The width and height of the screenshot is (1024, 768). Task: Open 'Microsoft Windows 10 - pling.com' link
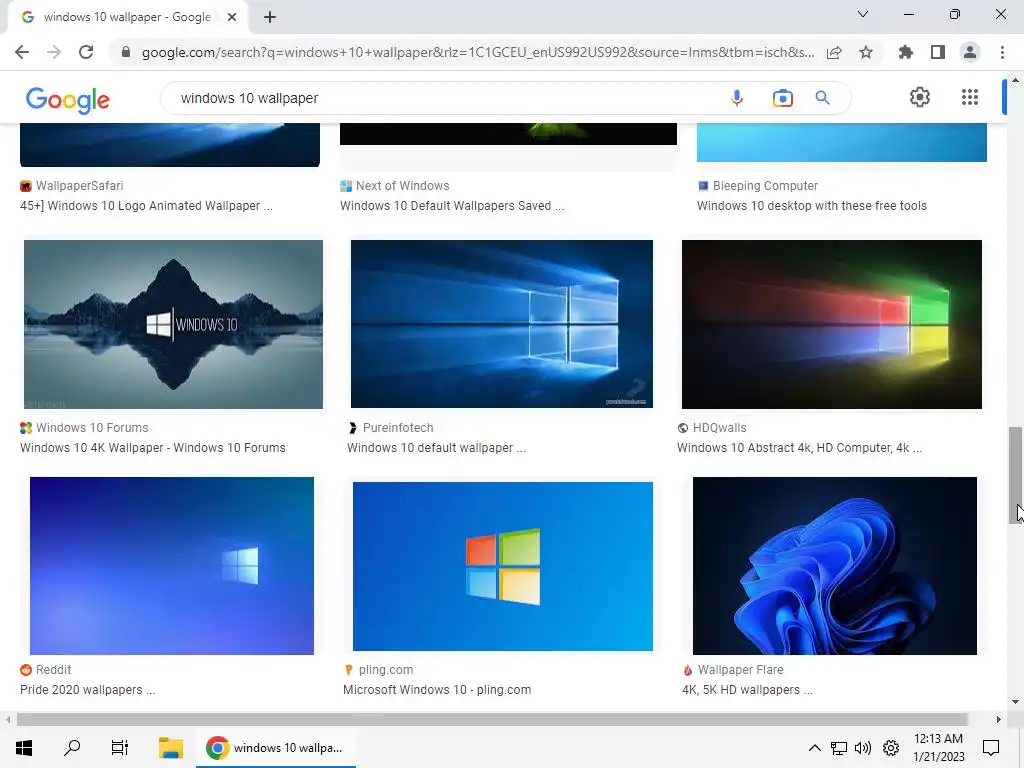pos(437,690)
